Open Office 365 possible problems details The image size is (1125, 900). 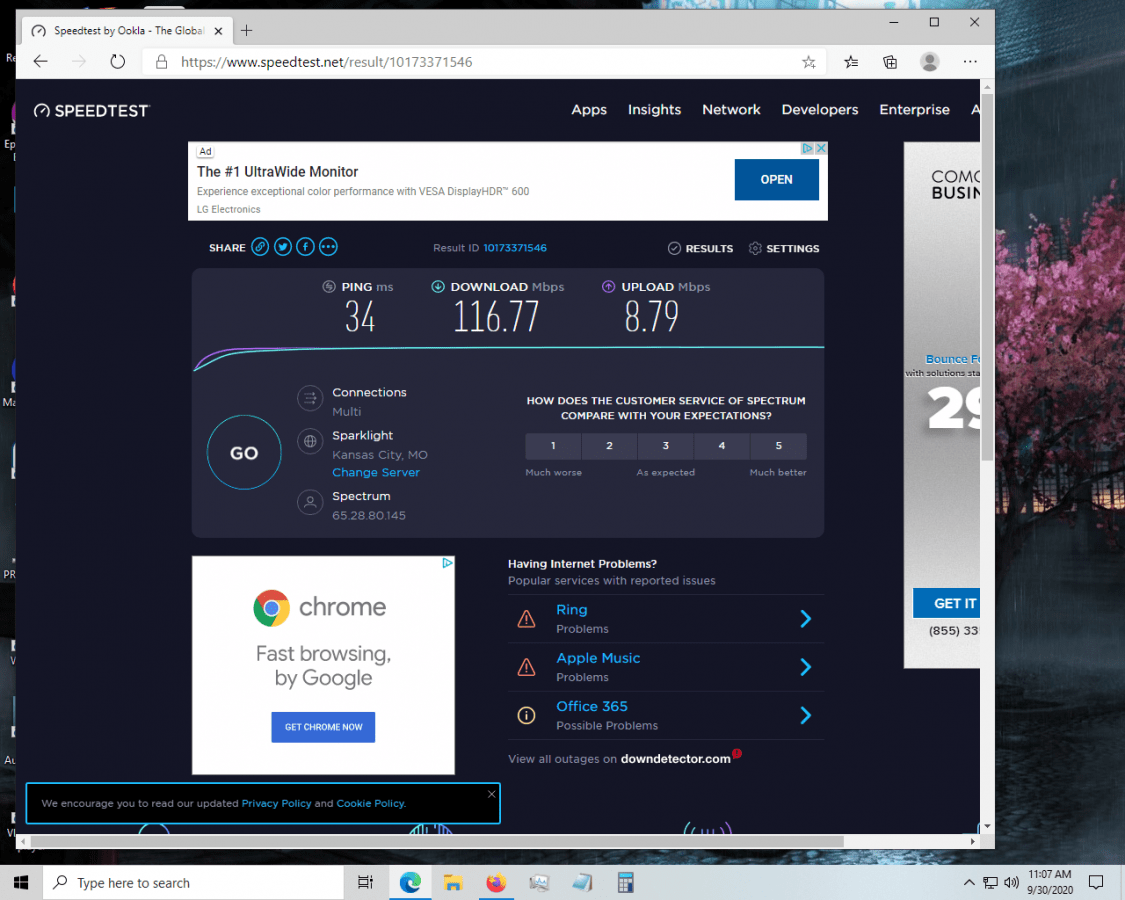pyautogui.click(x=805, y=714)
